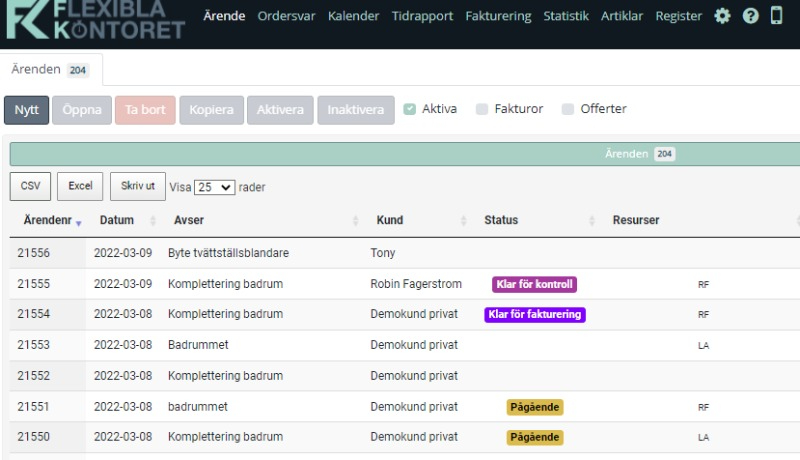Click Byte tvättställsblandare description
The image size is (800, 460).
[x=228, y=253]
